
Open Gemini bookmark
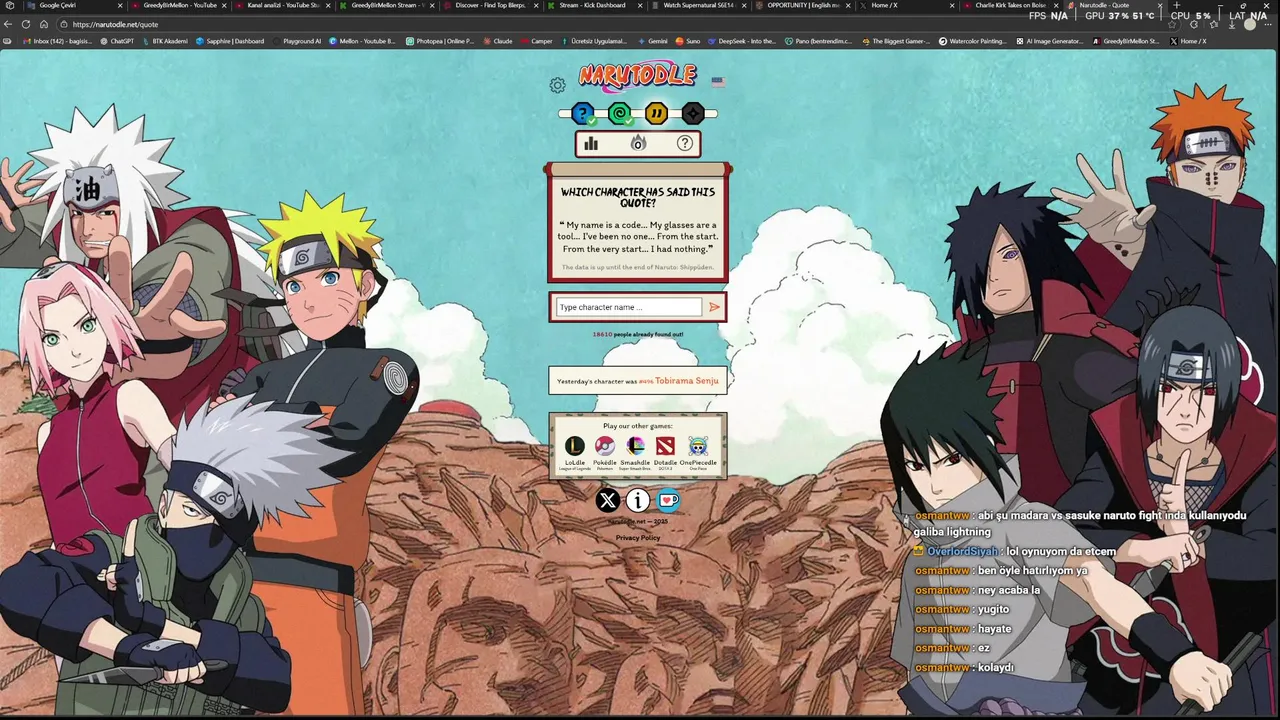[652, 41]
